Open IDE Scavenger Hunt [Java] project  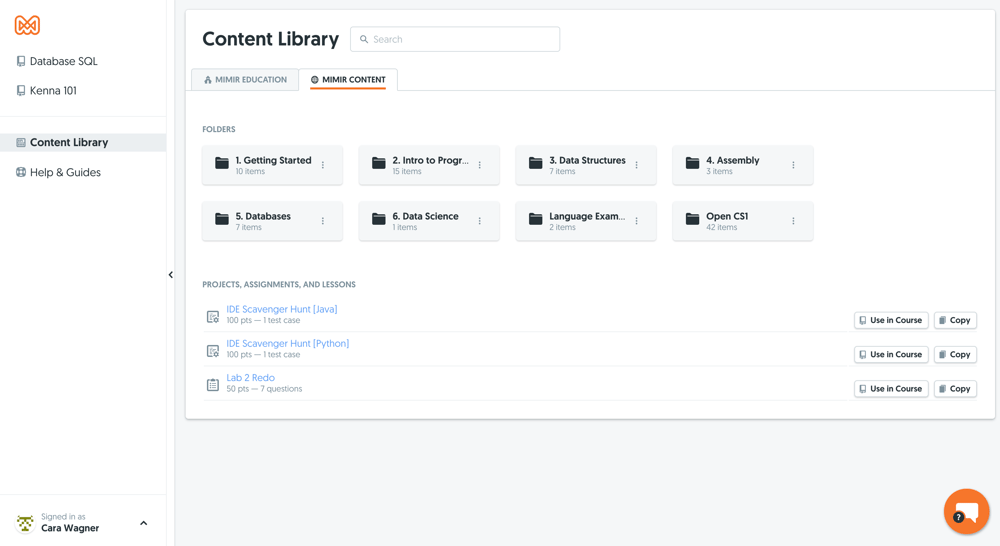coord(282,309)
